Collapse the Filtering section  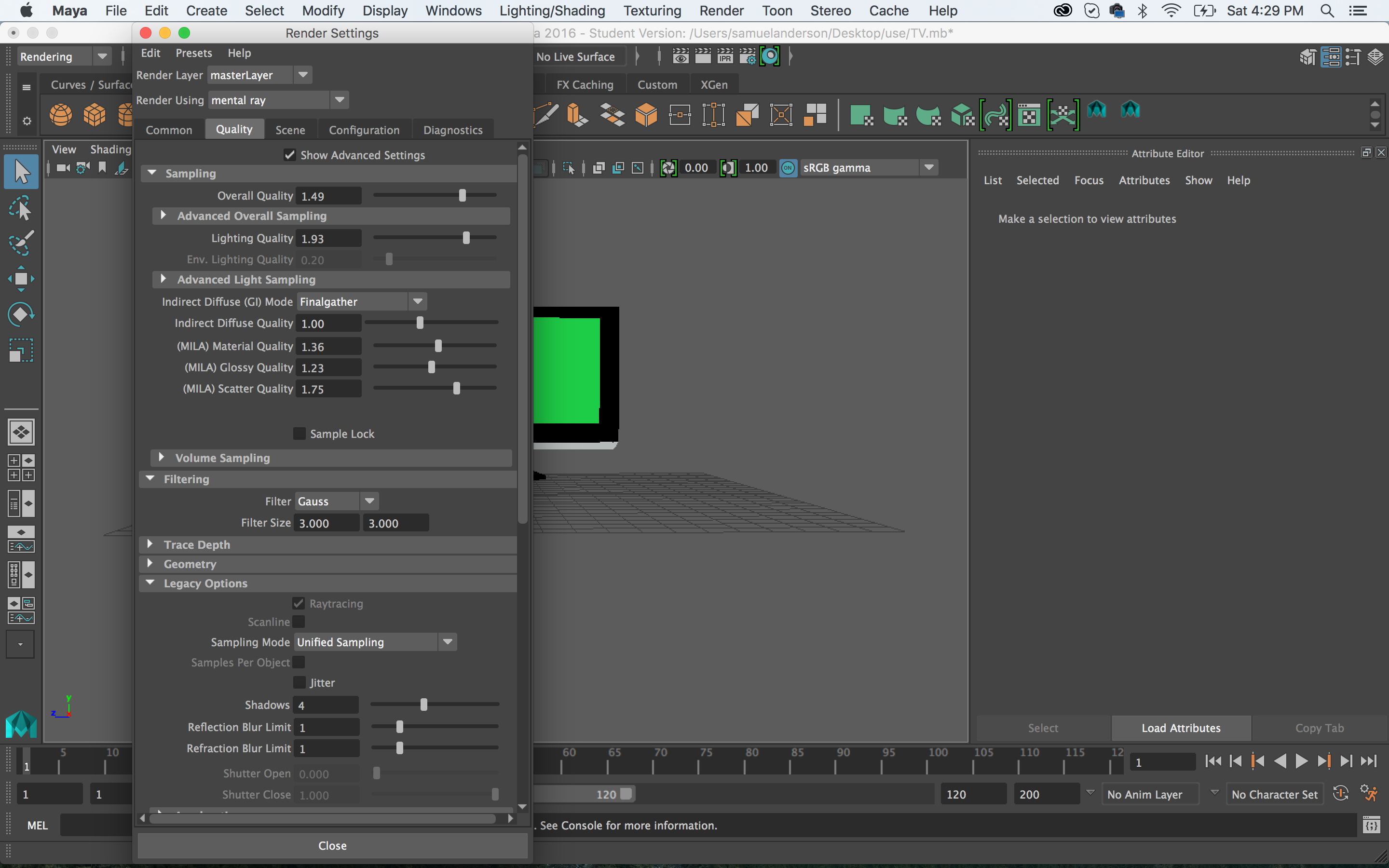pos(150,479)
